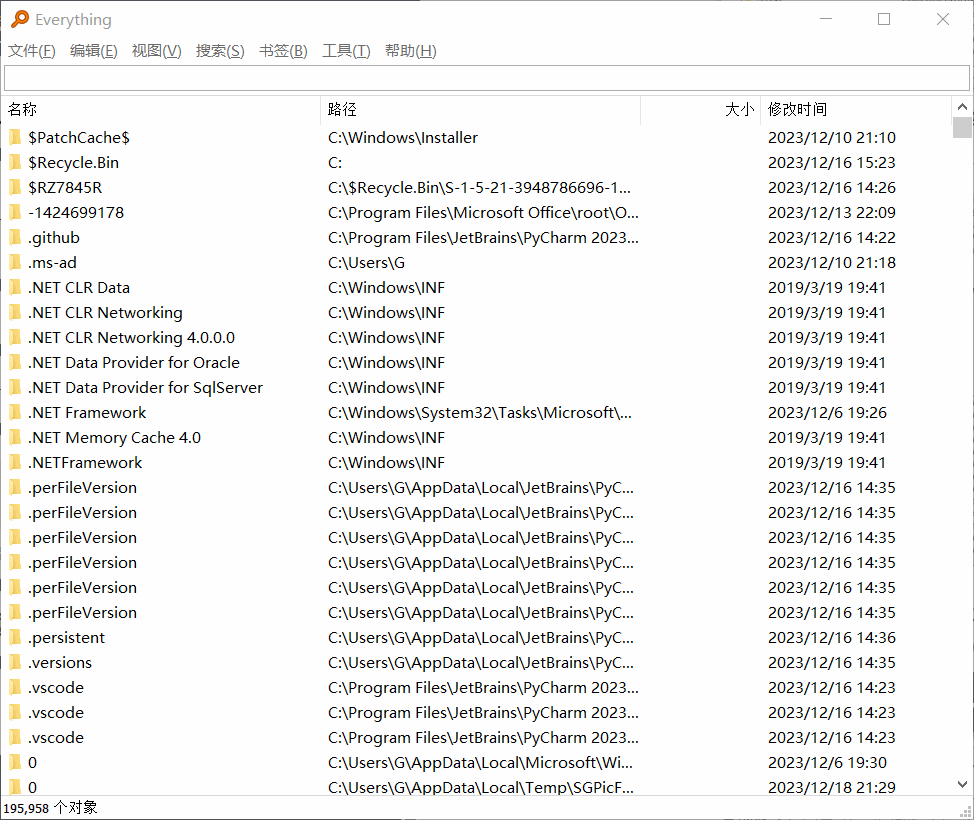Sort by the 大小 column header
This screenshot has width=974, height=820.
701,109
